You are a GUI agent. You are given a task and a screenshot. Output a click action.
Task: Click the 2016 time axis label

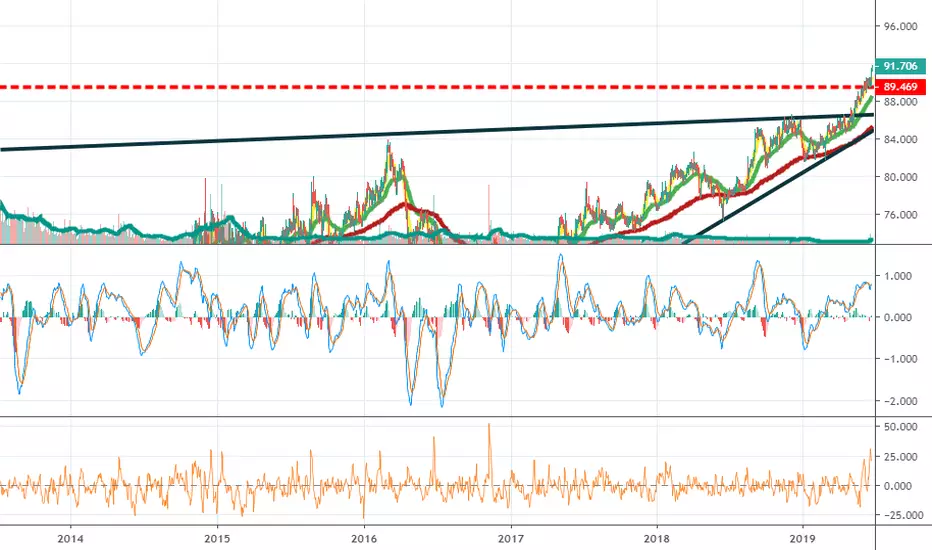[x=364, y=539]
